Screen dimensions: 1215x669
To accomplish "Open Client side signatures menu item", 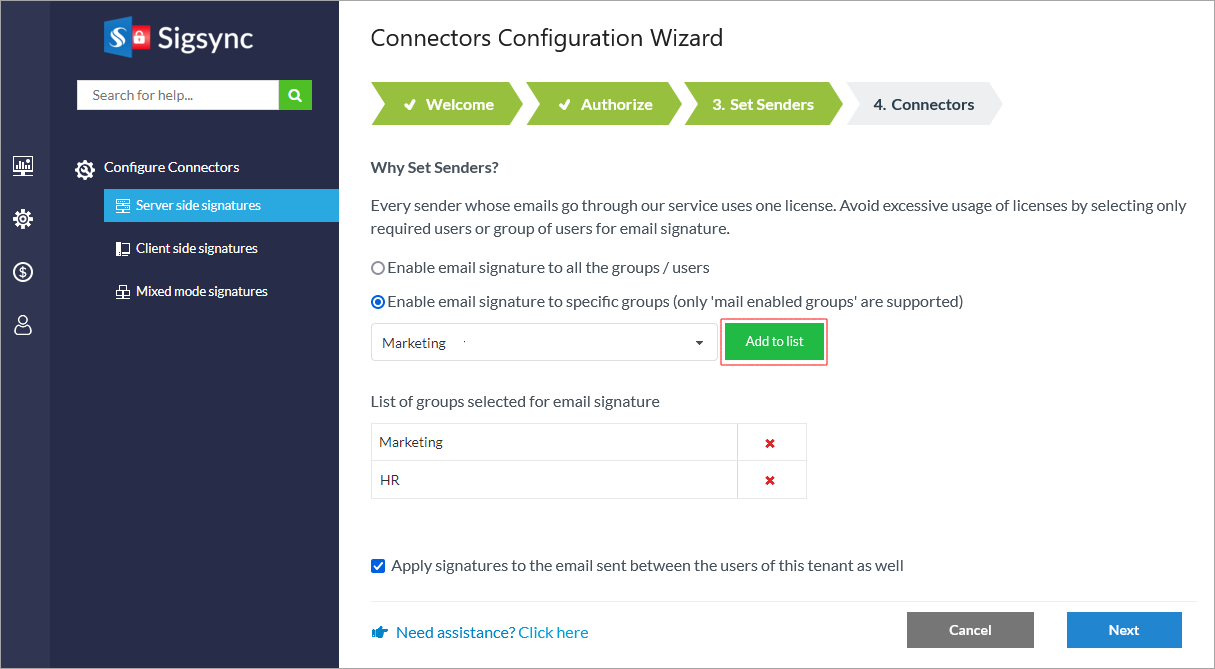I will point(196,248).
